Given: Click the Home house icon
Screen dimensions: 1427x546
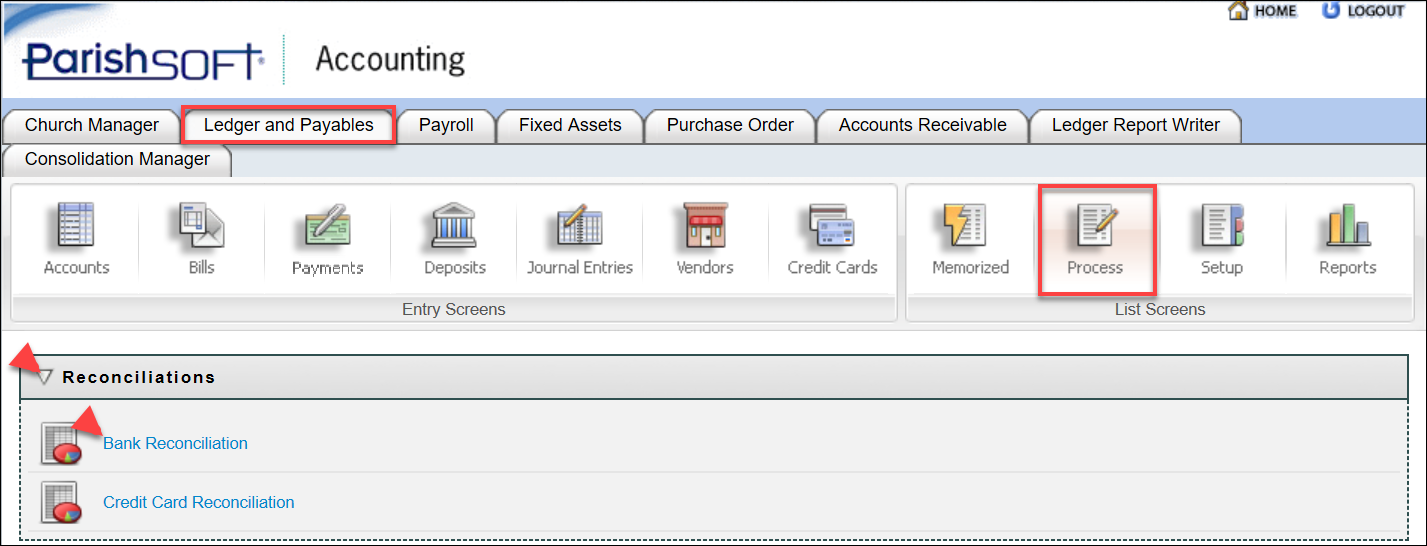Looking at the screenshot, I should (1238, 11).
